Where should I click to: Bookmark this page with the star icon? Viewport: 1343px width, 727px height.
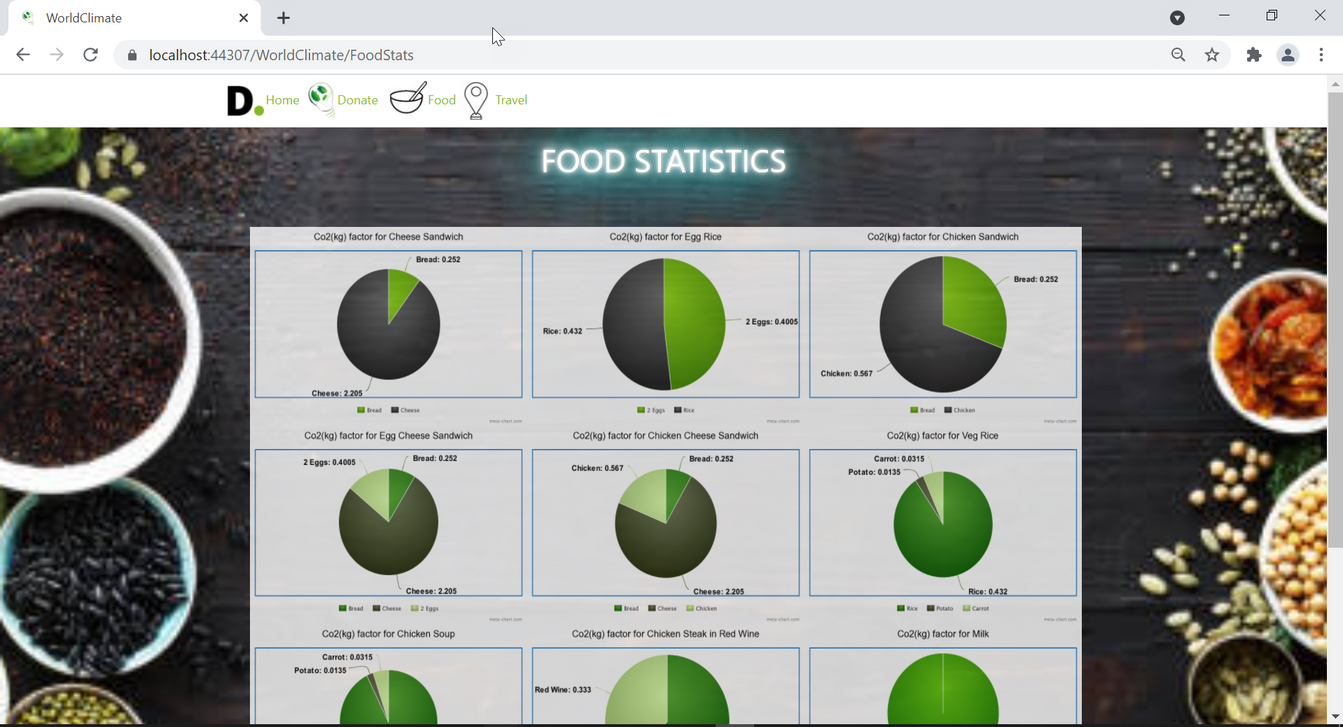(x=1212, y=55)
